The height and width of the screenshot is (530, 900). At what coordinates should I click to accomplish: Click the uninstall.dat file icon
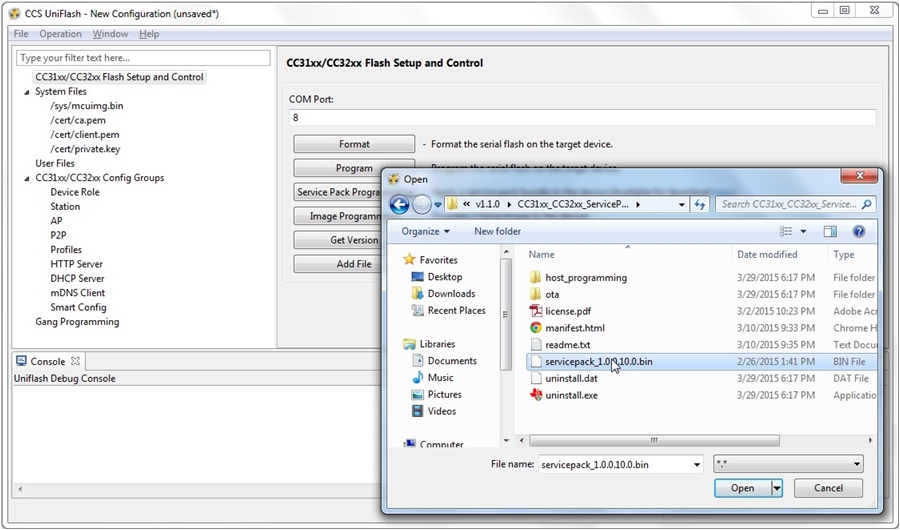pos(536,378)
